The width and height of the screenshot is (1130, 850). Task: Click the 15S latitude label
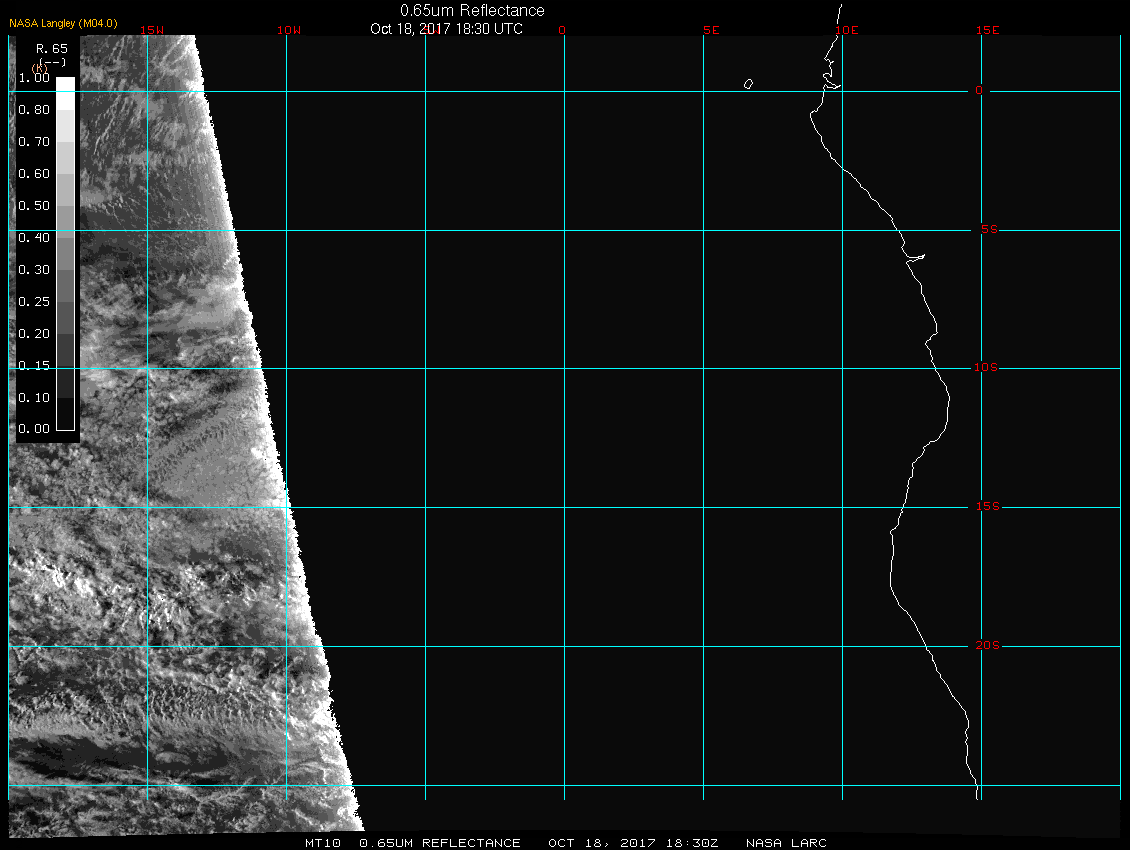click(x=986, y=507)
